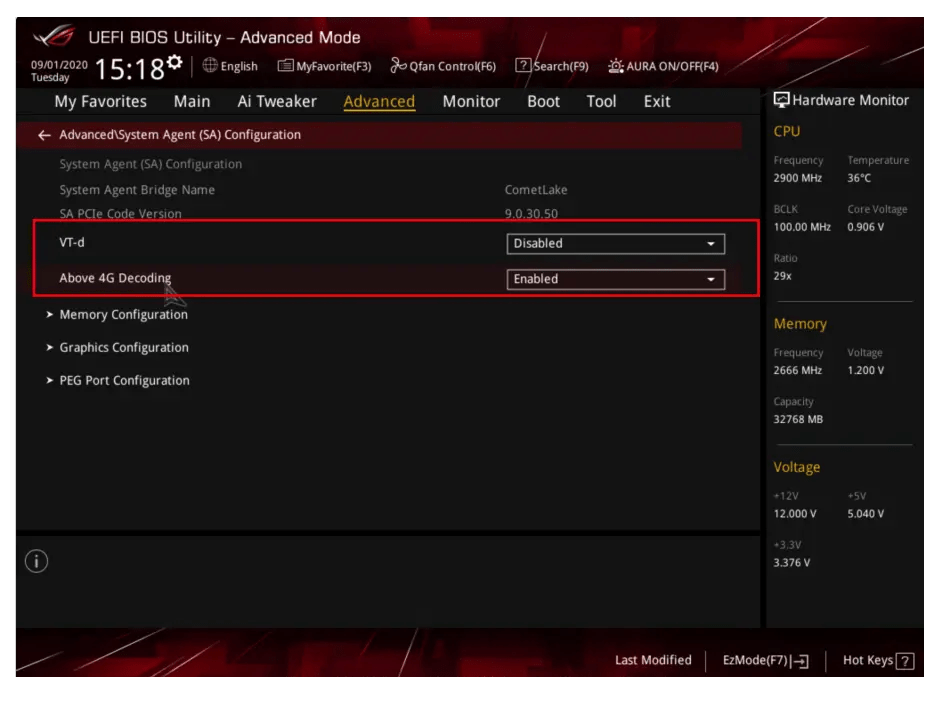Screen dimensions: 942x716
Task: Open MyFavorite(F3) shortcut
Action: tap(324, 66)
